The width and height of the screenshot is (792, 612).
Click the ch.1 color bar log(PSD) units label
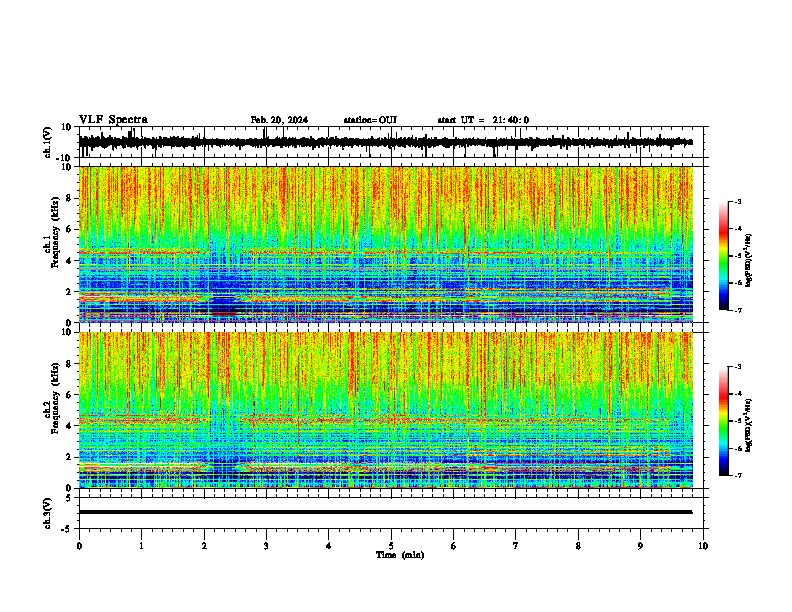point(749,261)
